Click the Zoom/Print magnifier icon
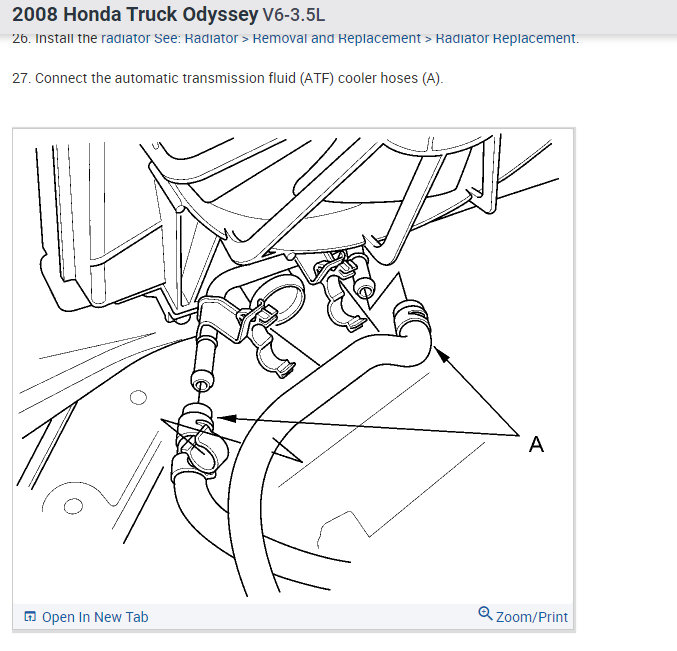This screenshot has height=651, width=677. (x=485, y=613)
